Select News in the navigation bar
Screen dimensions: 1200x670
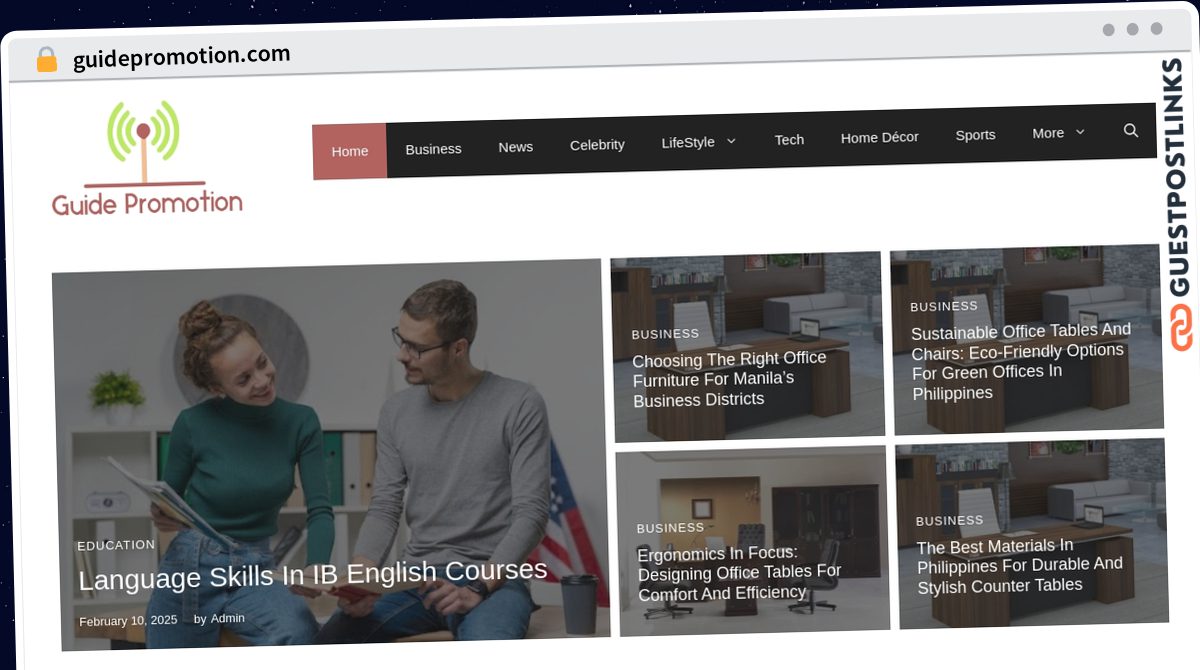[516, 147]
